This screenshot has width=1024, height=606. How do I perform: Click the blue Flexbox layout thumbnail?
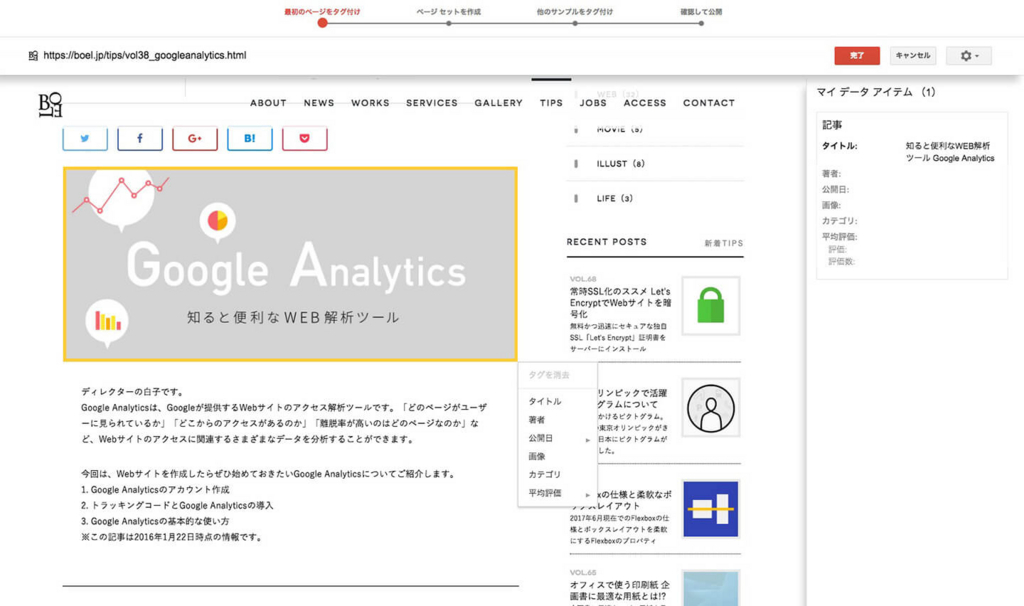(711, 509)
